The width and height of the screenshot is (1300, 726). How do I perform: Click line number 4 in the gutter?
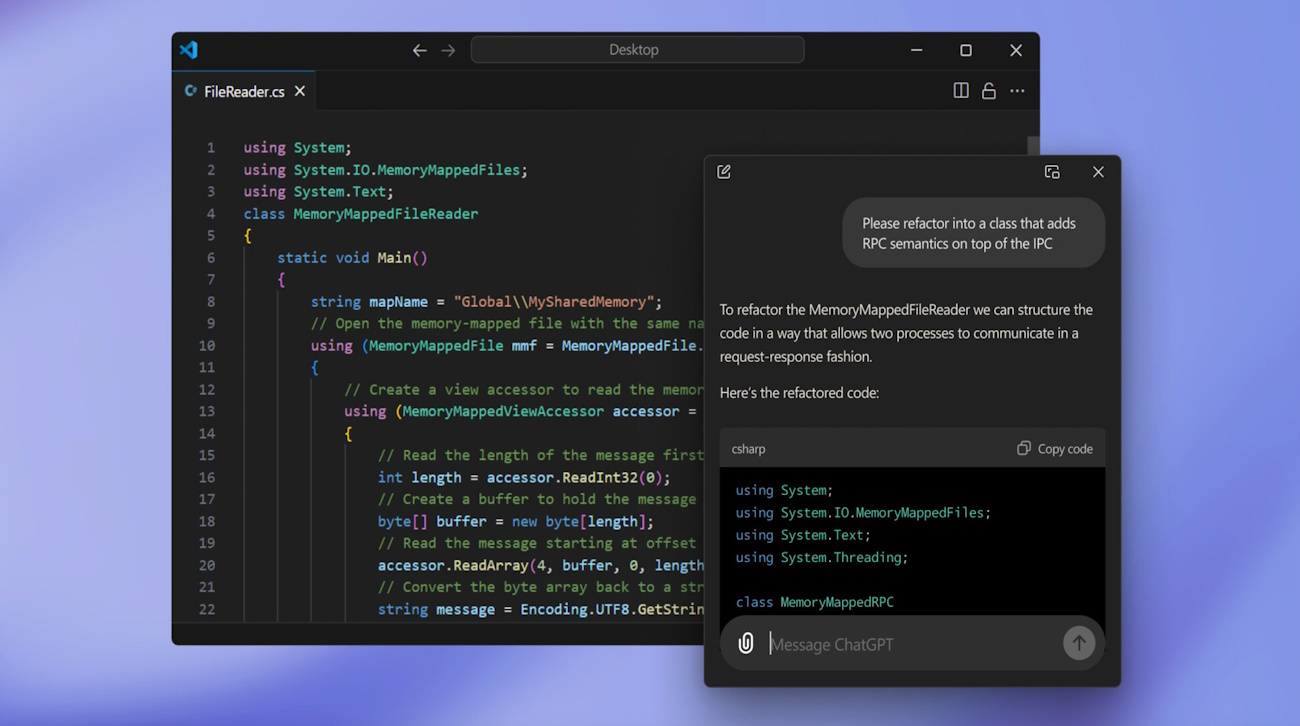(x=211, y=214)
